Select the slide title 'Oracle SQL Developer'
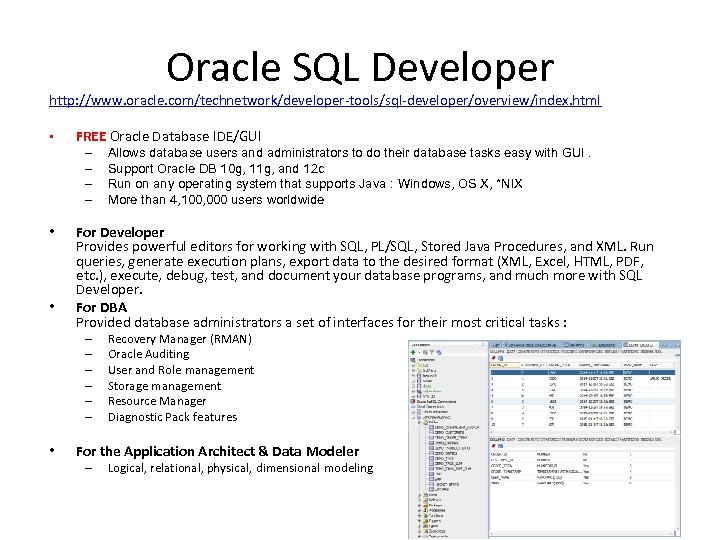Screen dimensions: 720x540 [360, 67]
